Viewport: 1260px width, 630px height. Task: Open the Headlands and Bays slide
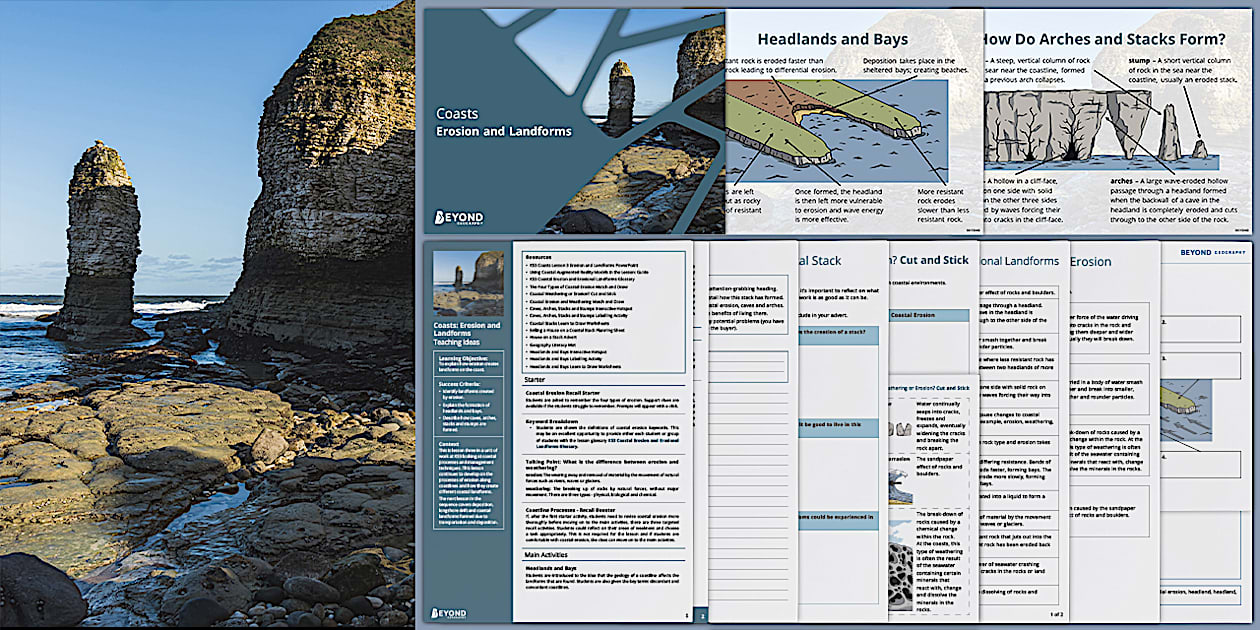click(x=832, y=122)
